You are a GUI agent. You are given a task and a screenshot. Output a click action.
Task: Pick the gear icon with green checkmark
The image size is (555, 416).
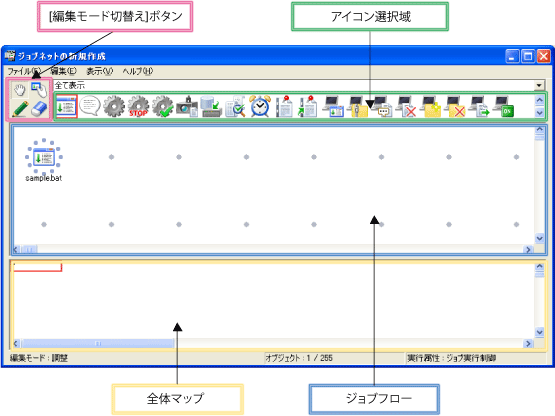pyautogui.click(x=163, y=106)
